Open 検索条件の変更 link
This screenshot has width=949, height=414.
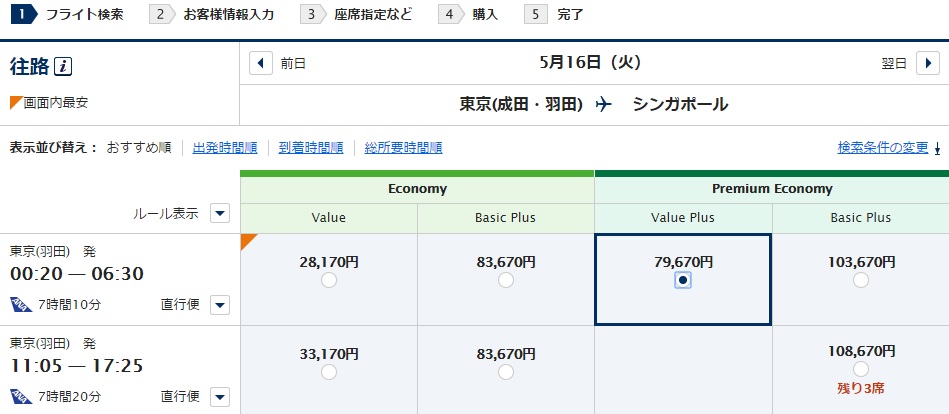click(882, 147)
